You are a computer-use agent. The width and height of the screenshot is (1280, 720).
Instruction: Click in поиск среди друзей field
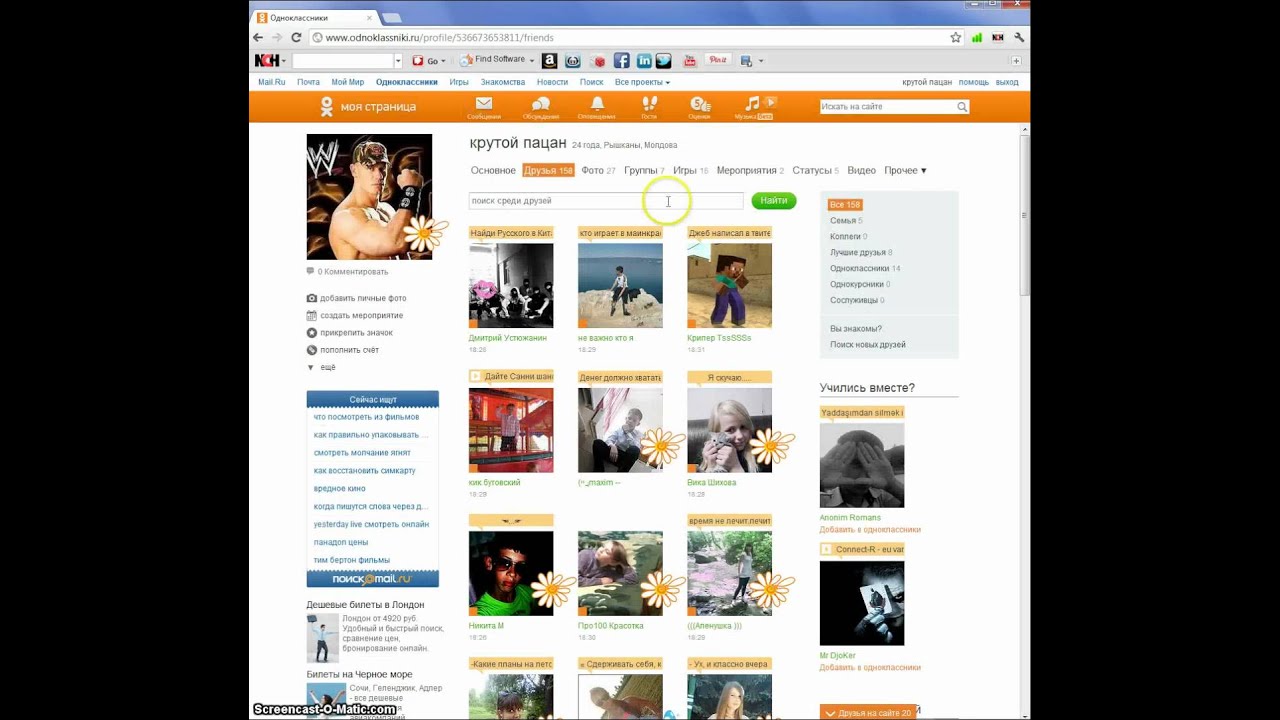tap(606, 201)
